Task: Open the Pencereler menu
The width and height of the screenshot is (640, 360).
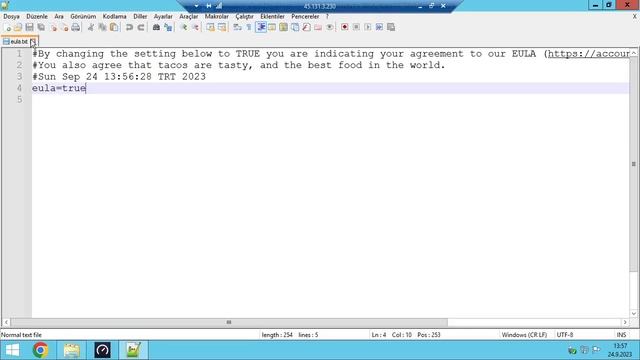Action: 305,17
